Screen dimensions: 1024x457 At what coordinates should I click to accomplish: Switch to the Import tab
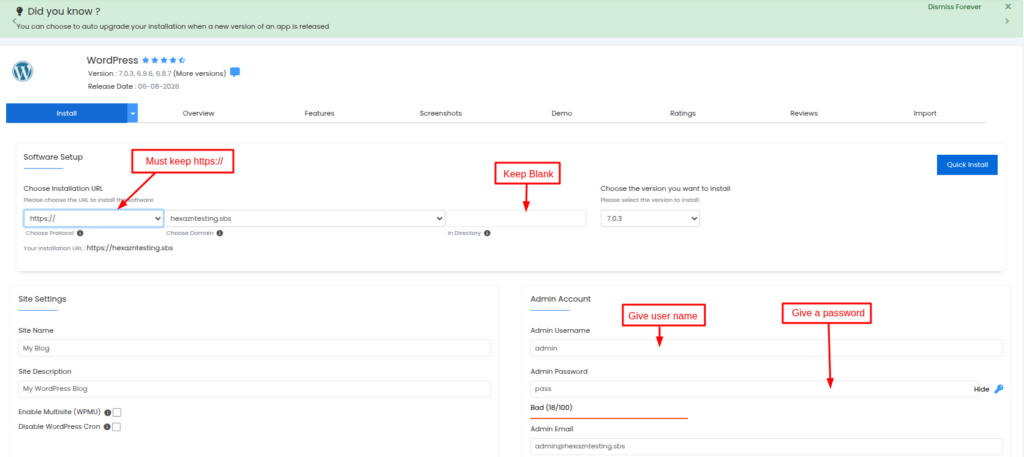pyautogui.click(x=925, y=114)
